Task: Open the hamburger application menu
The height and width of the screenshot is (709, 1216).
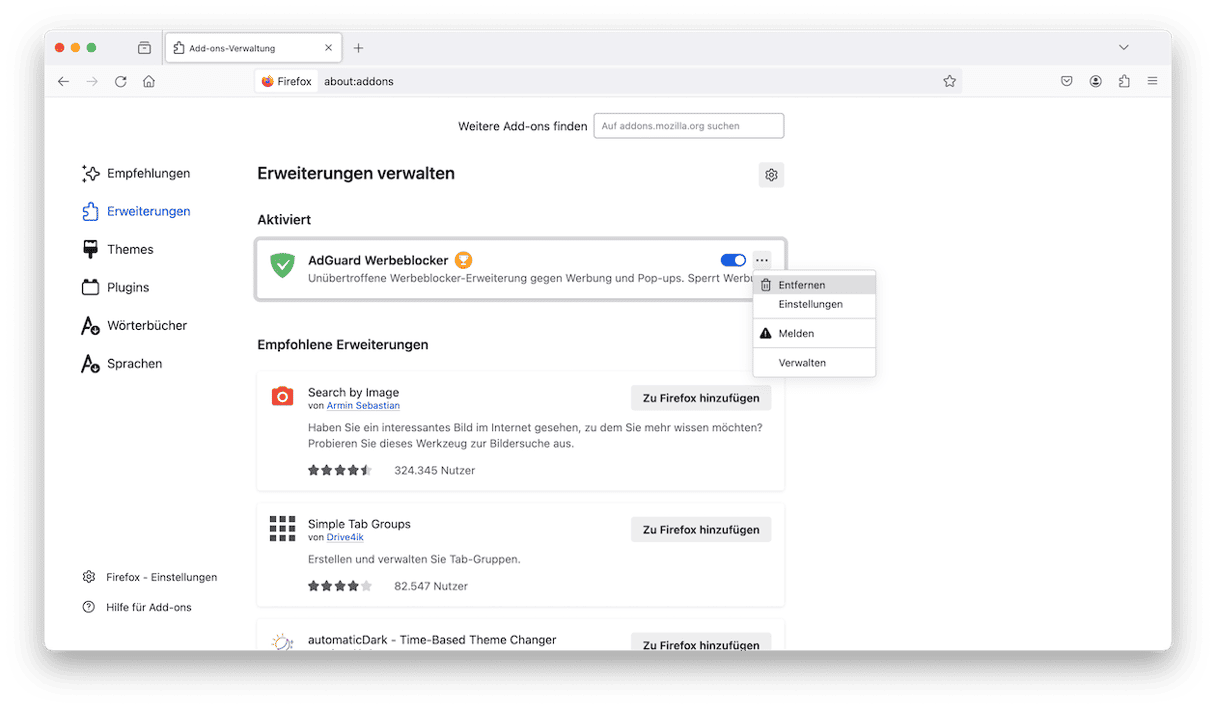Action: point(1153,81)
